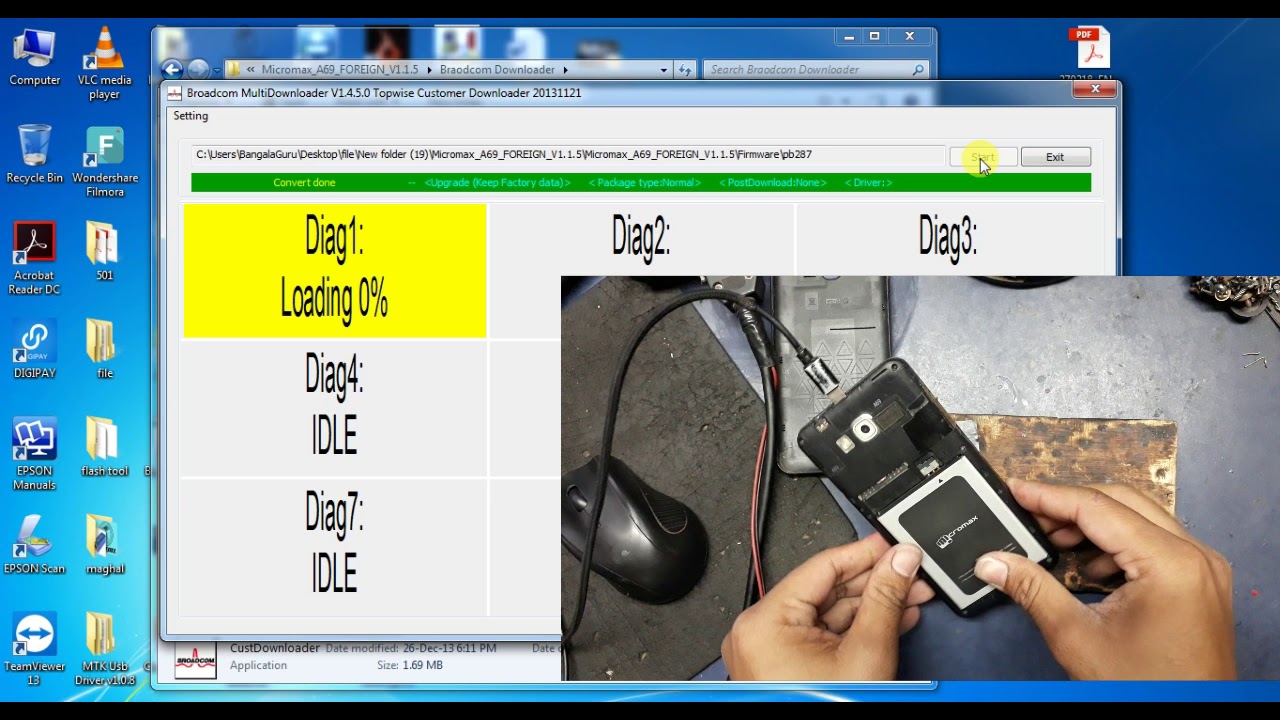Open the PDF file on desktop
Screen dimensions: 1280x720
pyautogui.click(x=1088, y=55)
